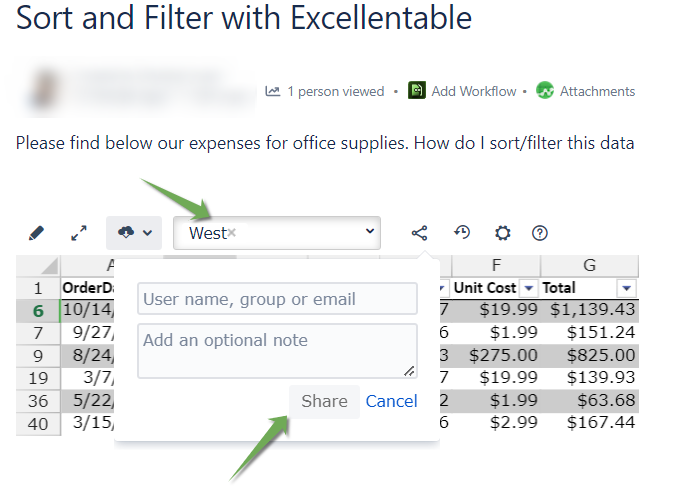674x494 pixels.
Task: Clear the West selection with x
Action: (x=232, y=233)
